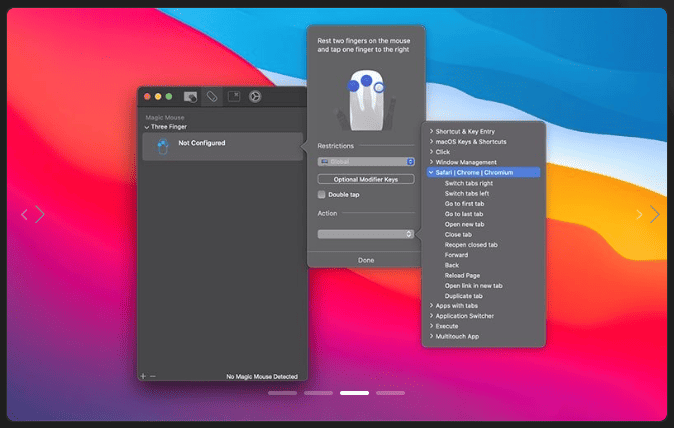Click the active white slide indicator
674x428 pixels.
pos(354,393)
